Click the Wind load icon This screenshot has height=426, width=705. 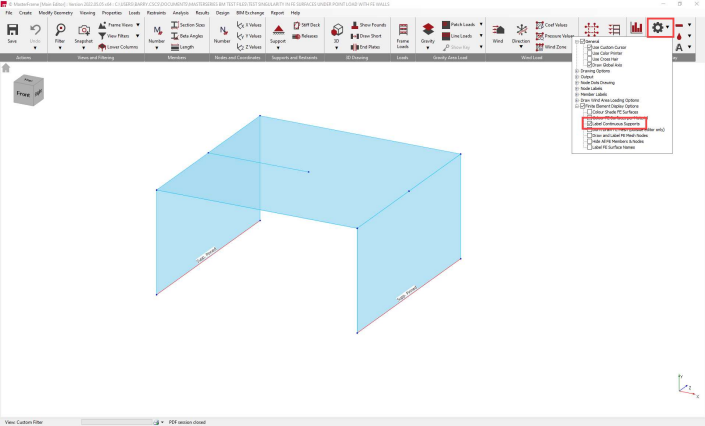pos(498,30)
